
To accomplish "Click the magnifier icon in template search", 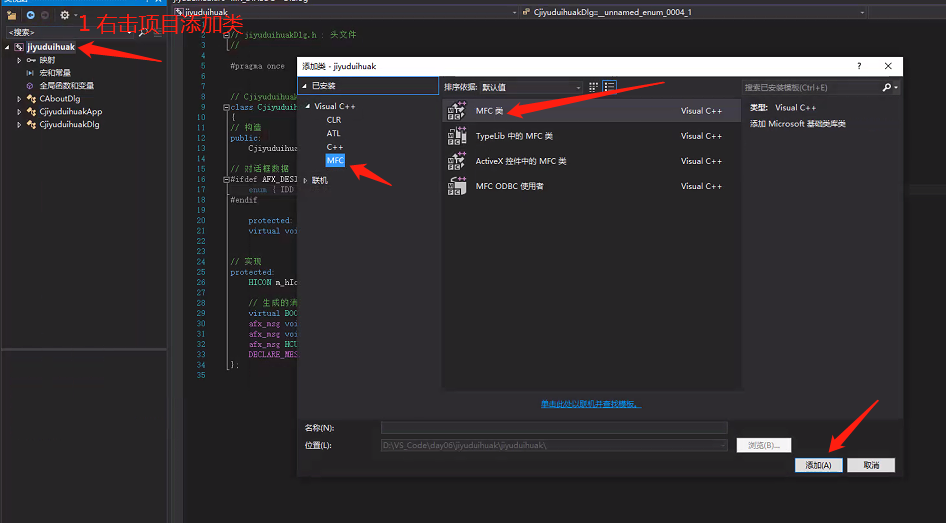I will pos(886,87).
